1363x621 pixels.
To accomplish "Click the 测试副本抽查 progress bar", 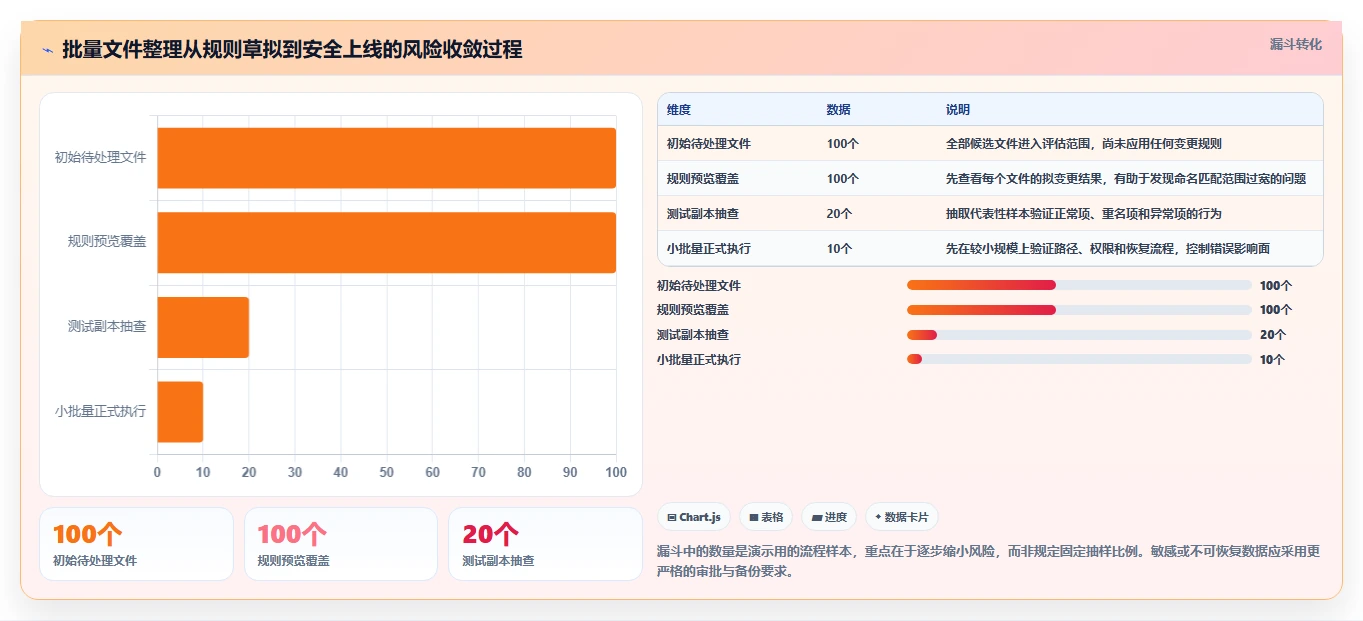I will 1079,335.
